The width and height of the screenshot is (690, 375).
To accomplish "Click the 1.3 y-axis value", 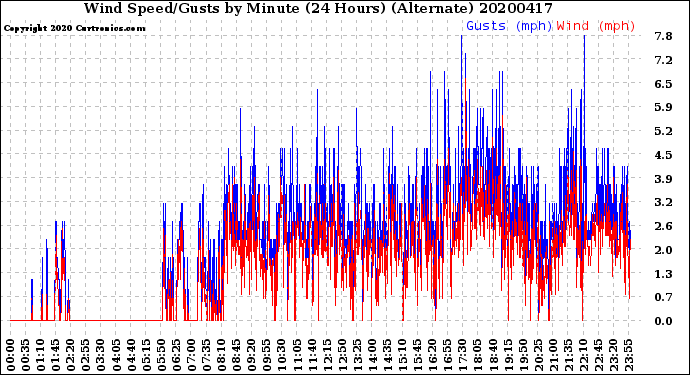I will click(x=663, y=274).
